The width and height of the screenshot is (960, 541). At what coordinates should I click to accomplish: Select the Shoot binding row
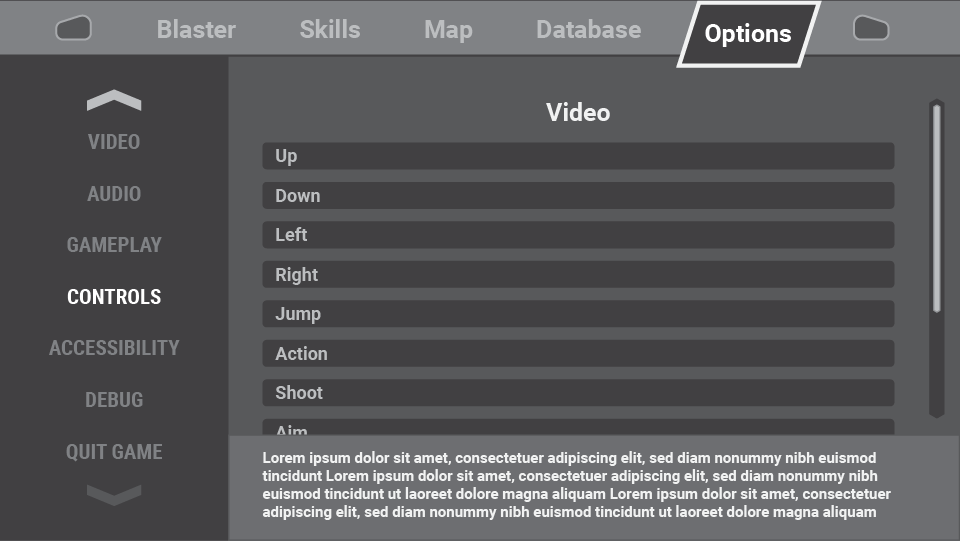578,393
